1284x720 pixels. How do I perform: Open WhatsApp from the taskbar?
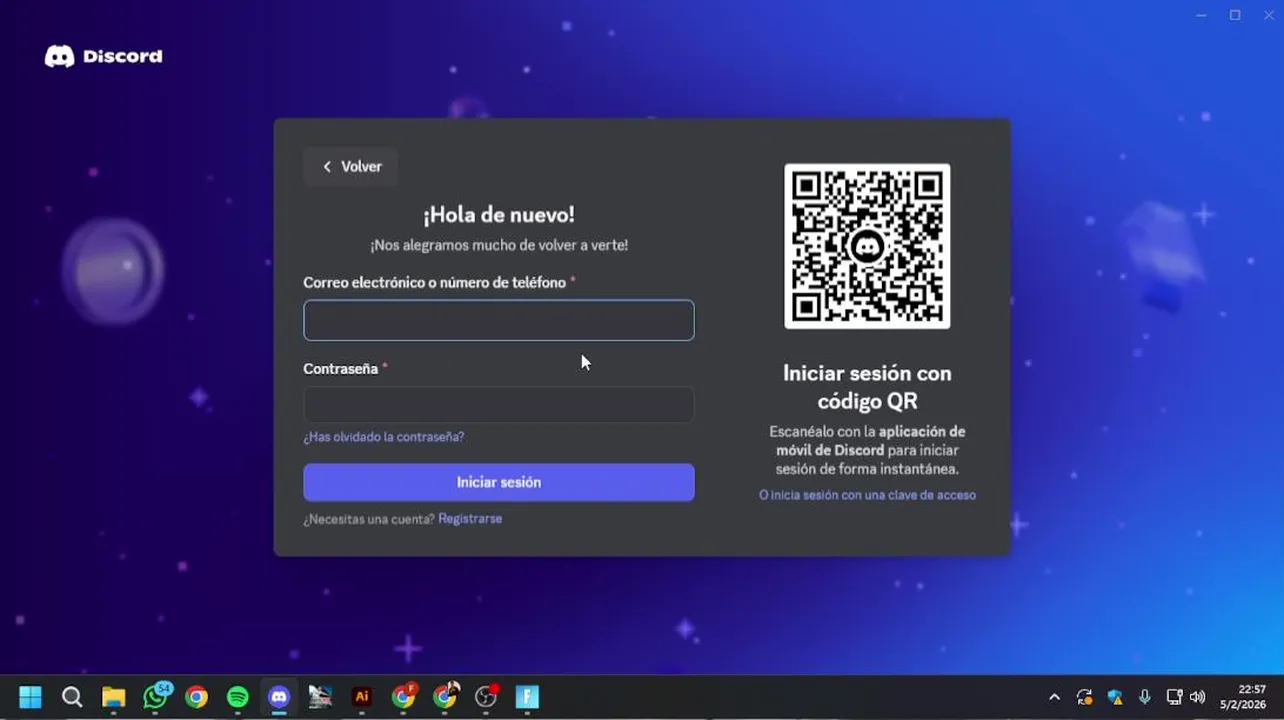tap(156, 696)
